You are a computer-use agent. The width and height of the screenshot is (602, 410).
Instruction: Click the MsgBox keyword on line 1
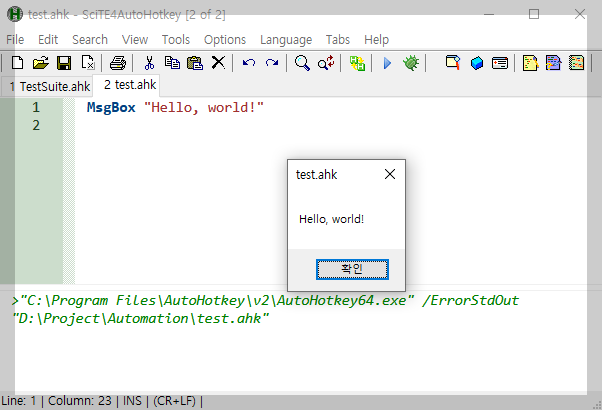coord(111,107)
